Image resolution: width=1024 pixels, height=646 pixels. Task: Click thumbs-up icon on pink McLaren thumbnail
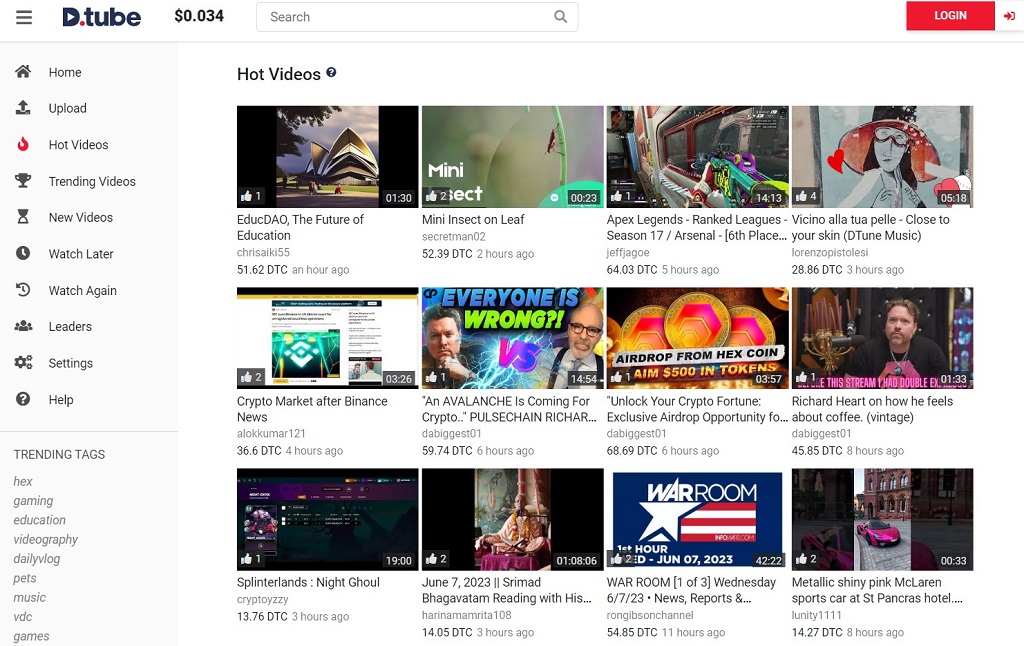801,558
